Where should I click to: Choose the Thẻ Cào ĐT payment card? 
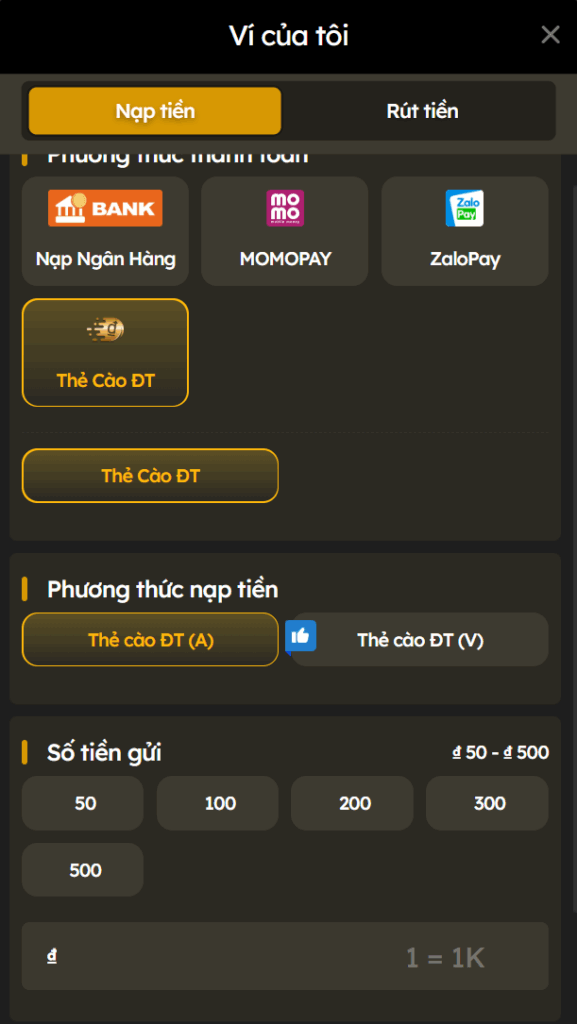click(105, 353)
